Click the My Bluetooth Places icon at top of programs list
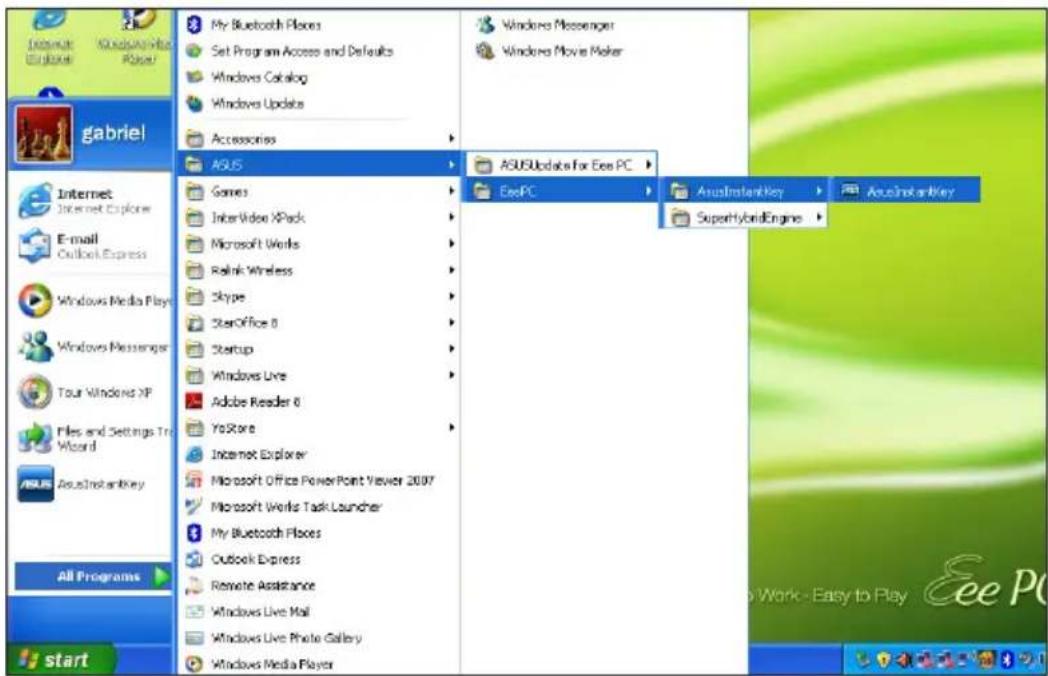This screenshot has width=1048, height=676. 194,25
